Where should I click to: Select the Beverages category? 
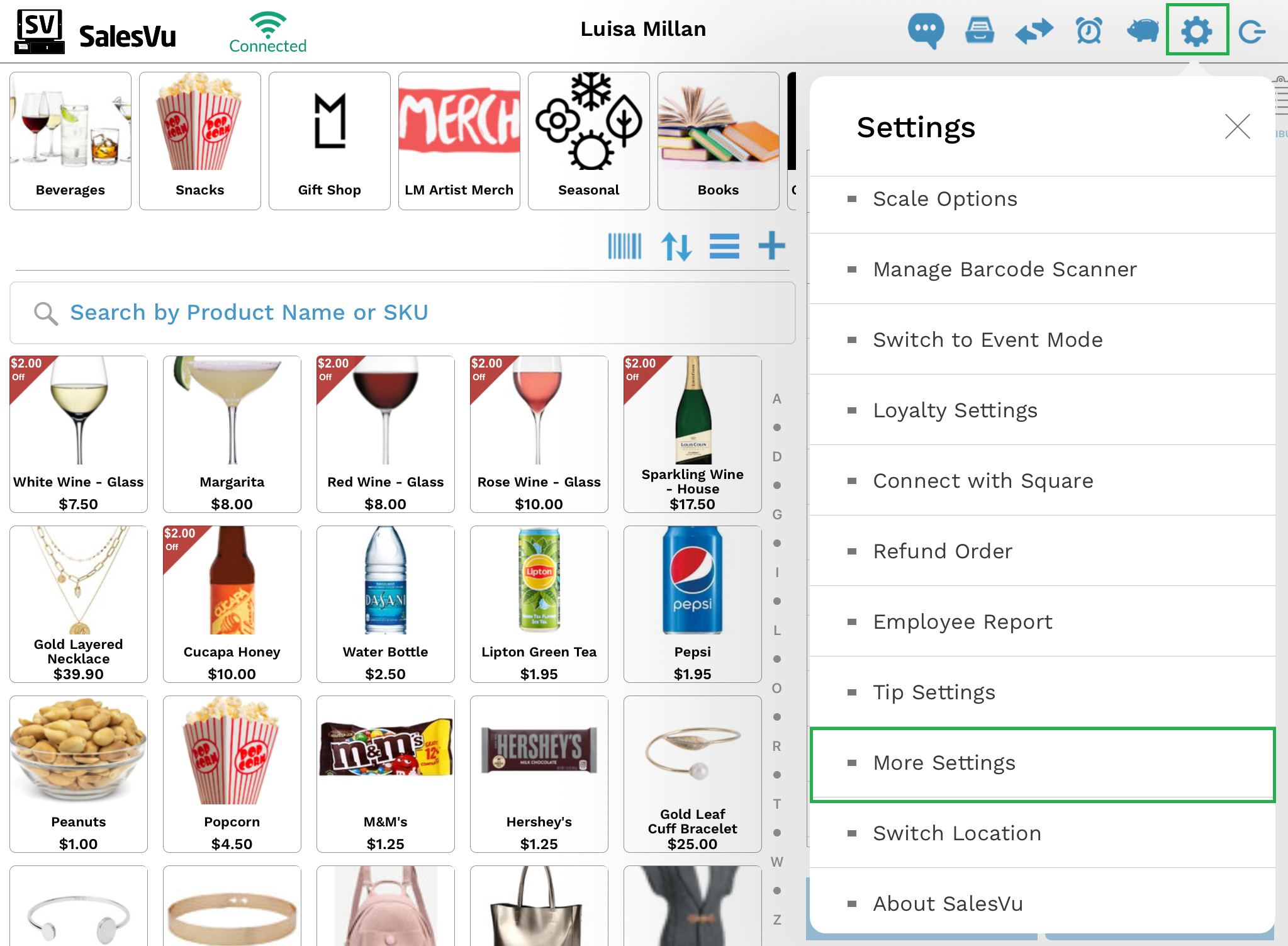point(70,141)
